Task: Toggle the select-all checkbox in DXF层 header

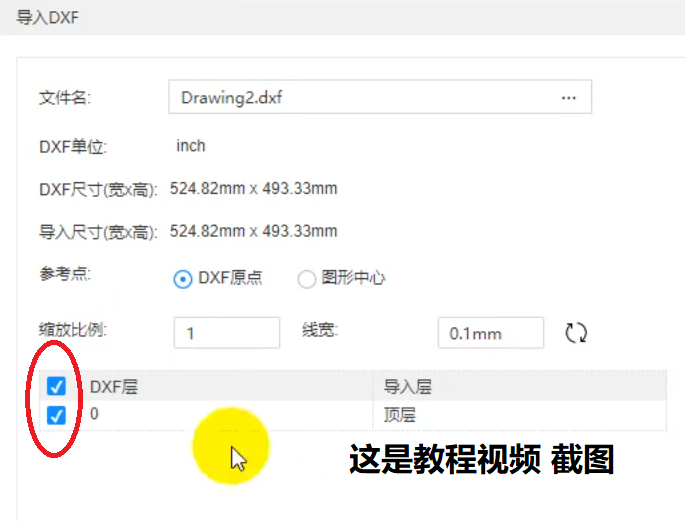Action: click(x=56, y=387)
